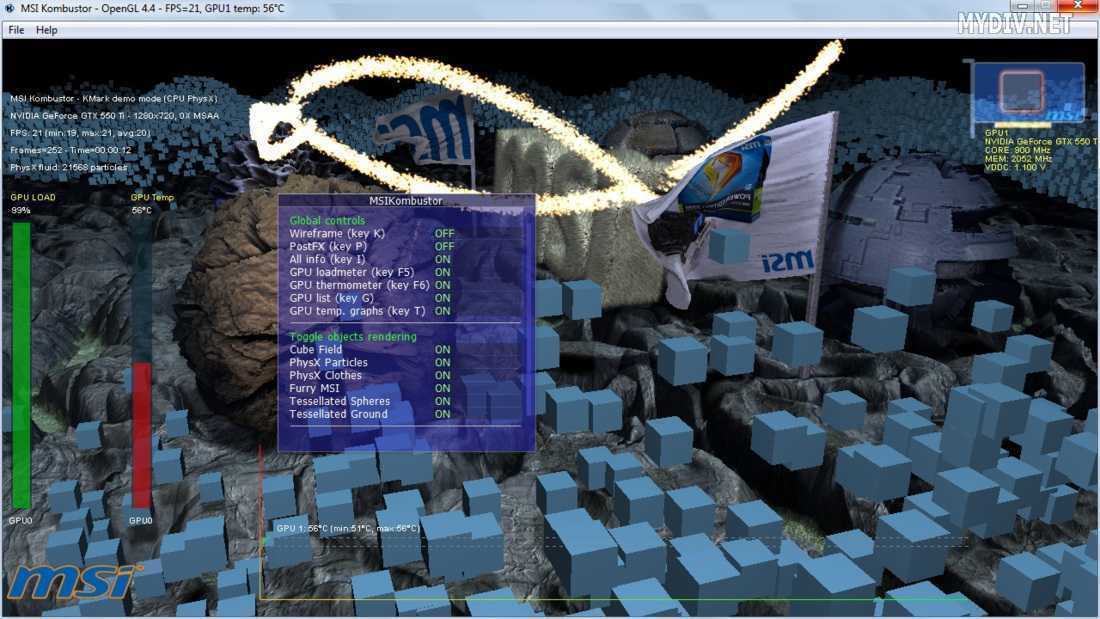Disable GPU loadmeter (key F5)
This screenshot has width=1100, height=619.
point(442,272)
